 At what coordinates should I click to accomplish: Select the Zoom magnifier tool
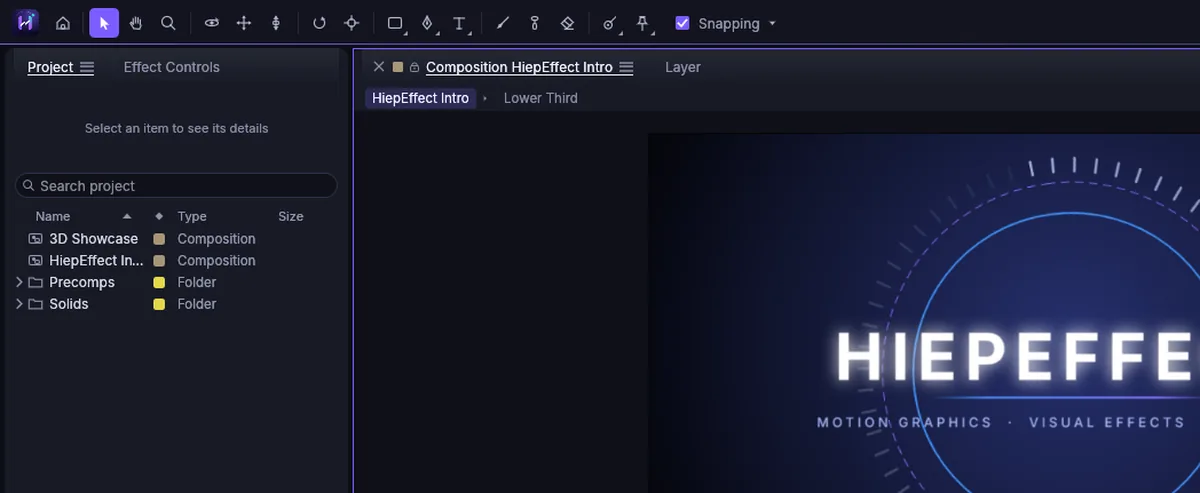[x=168, y=23]
